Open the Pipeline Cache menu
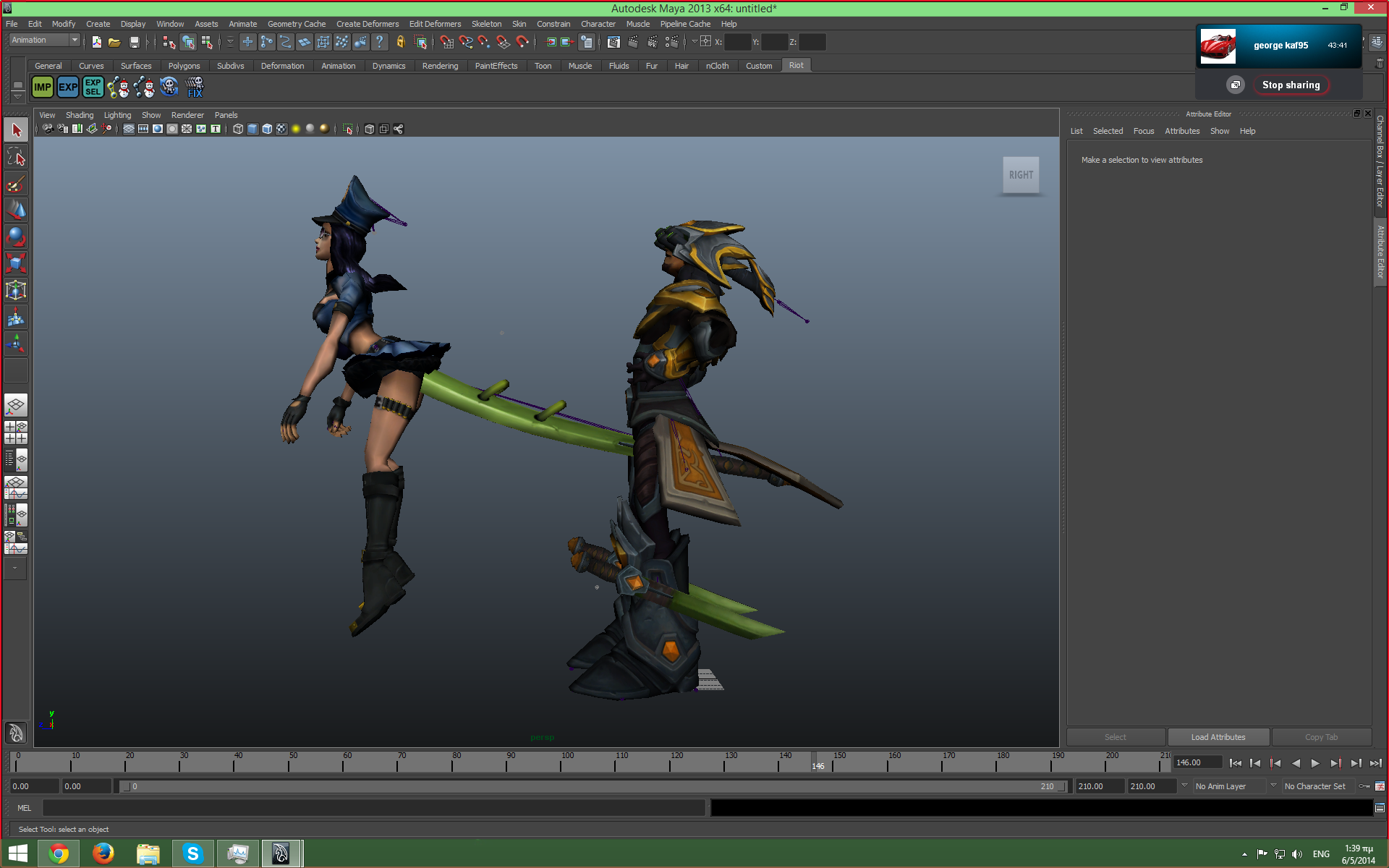 (x=685, y=24)
